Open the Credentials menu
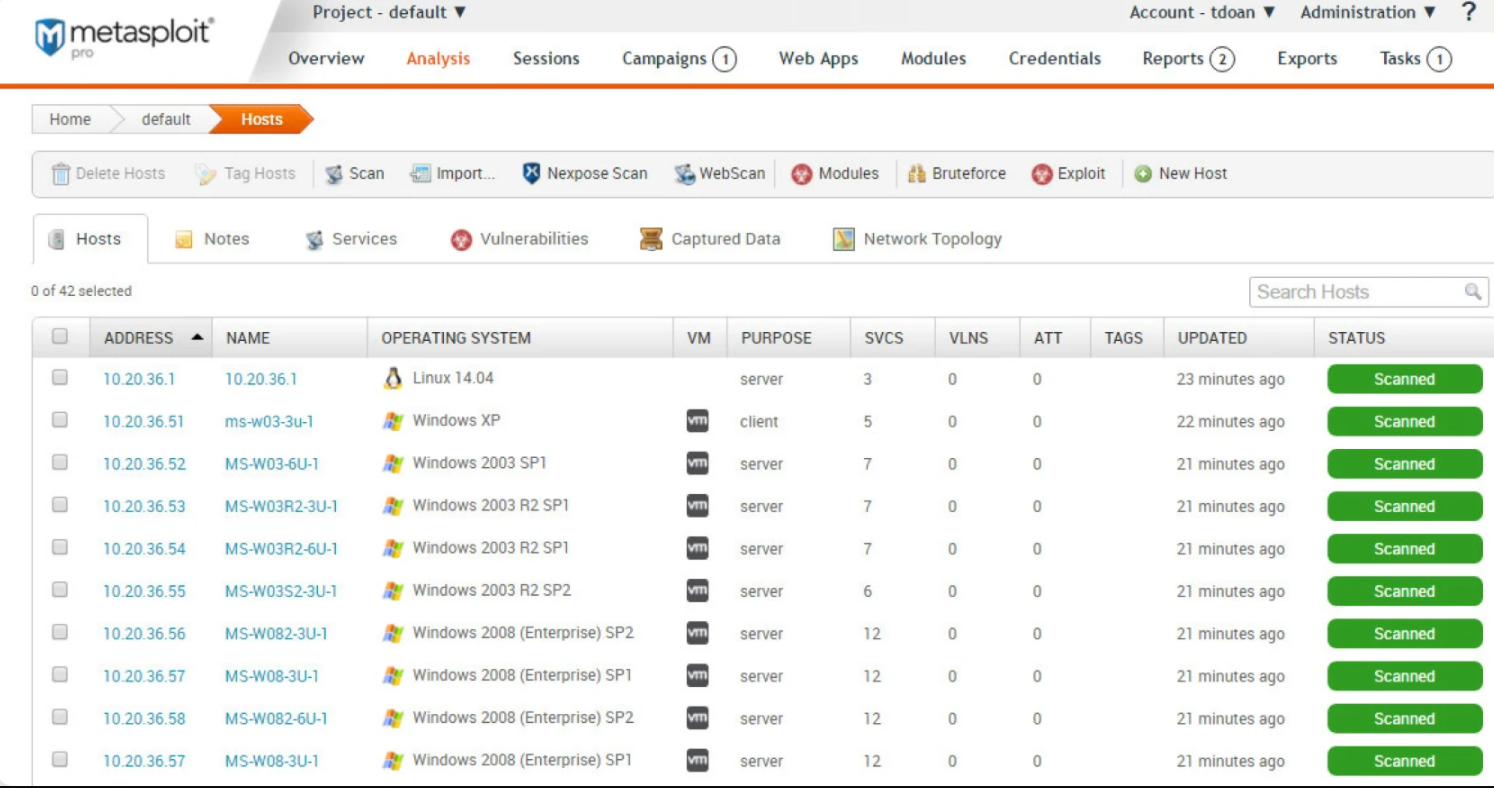Viewport: 1494px width, 788px height. [1055, 59]
